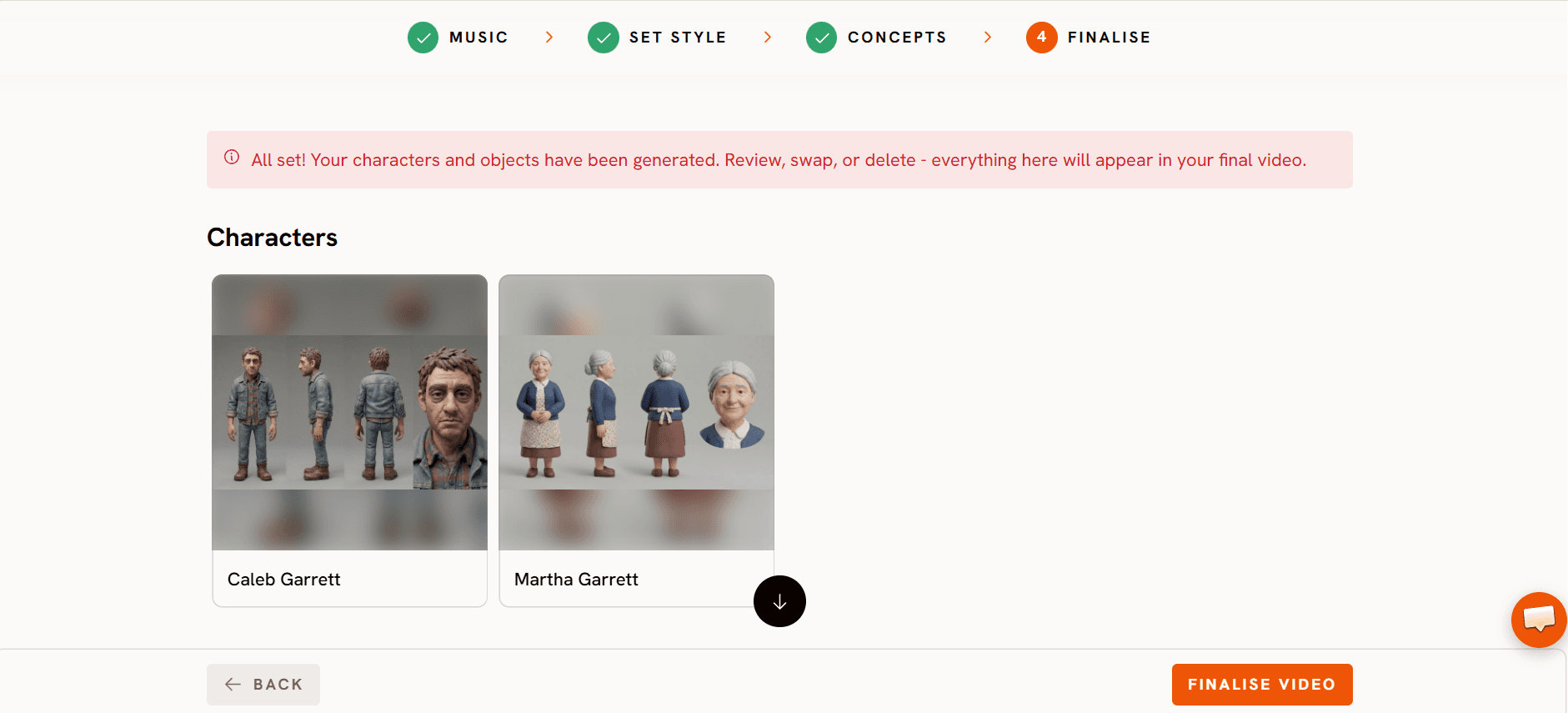Viewport: 1568px width, 713px height.
Task: Open Caleb Garrett character image
Action: (x=350, y=412)
